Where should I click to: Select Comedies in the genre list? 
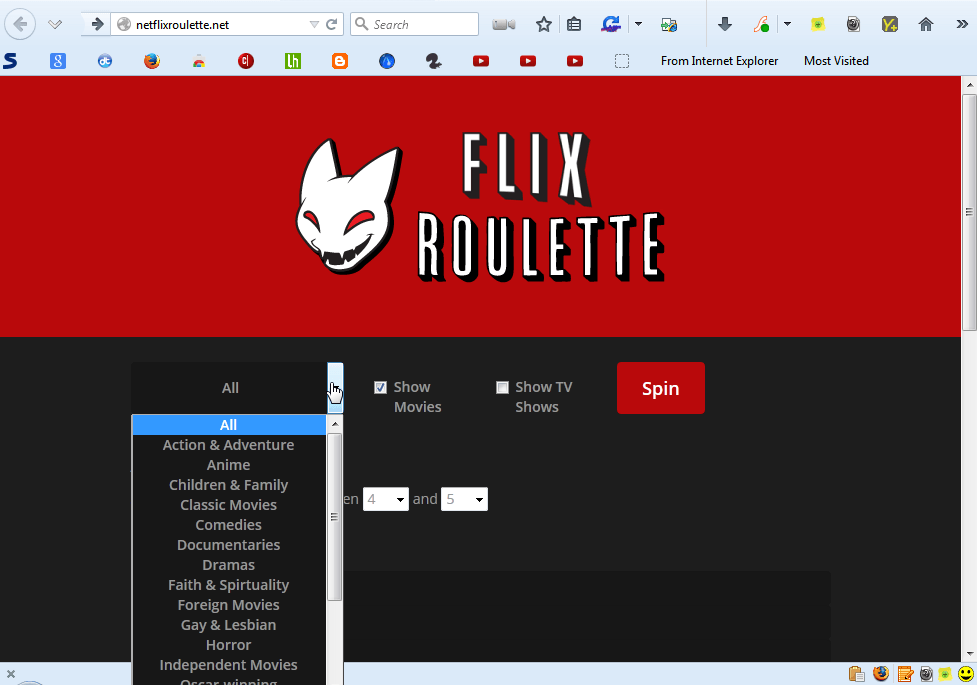coord(229,525)
